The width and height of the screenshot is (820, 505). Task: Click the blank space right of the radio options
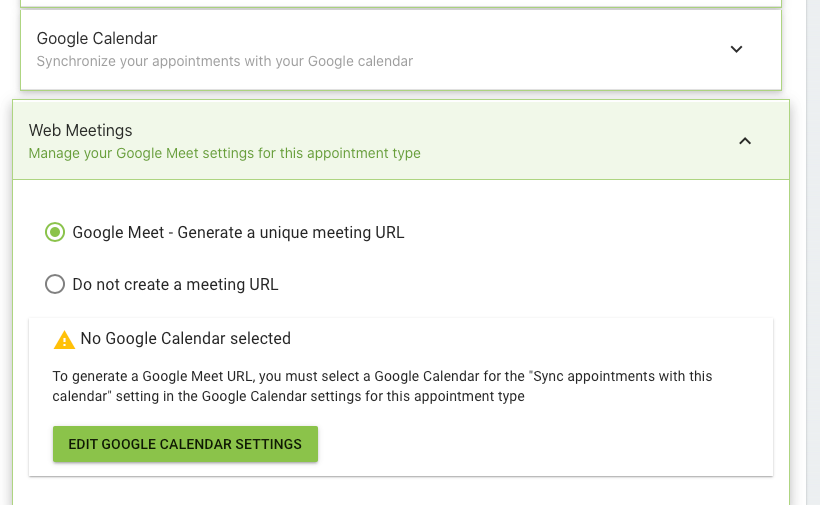point(590,258)
